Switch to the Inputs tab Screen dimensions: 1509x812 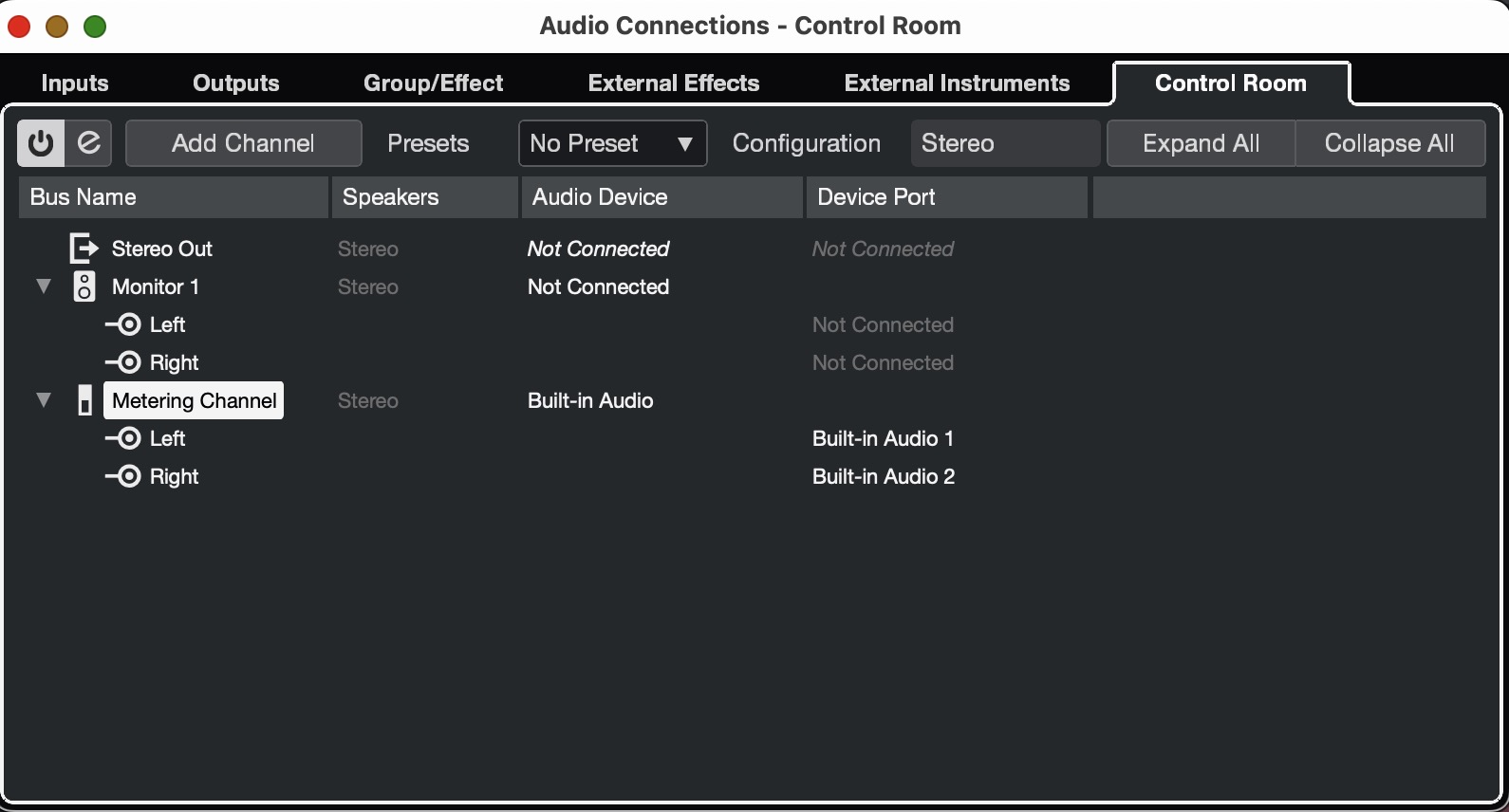(75, 83)
